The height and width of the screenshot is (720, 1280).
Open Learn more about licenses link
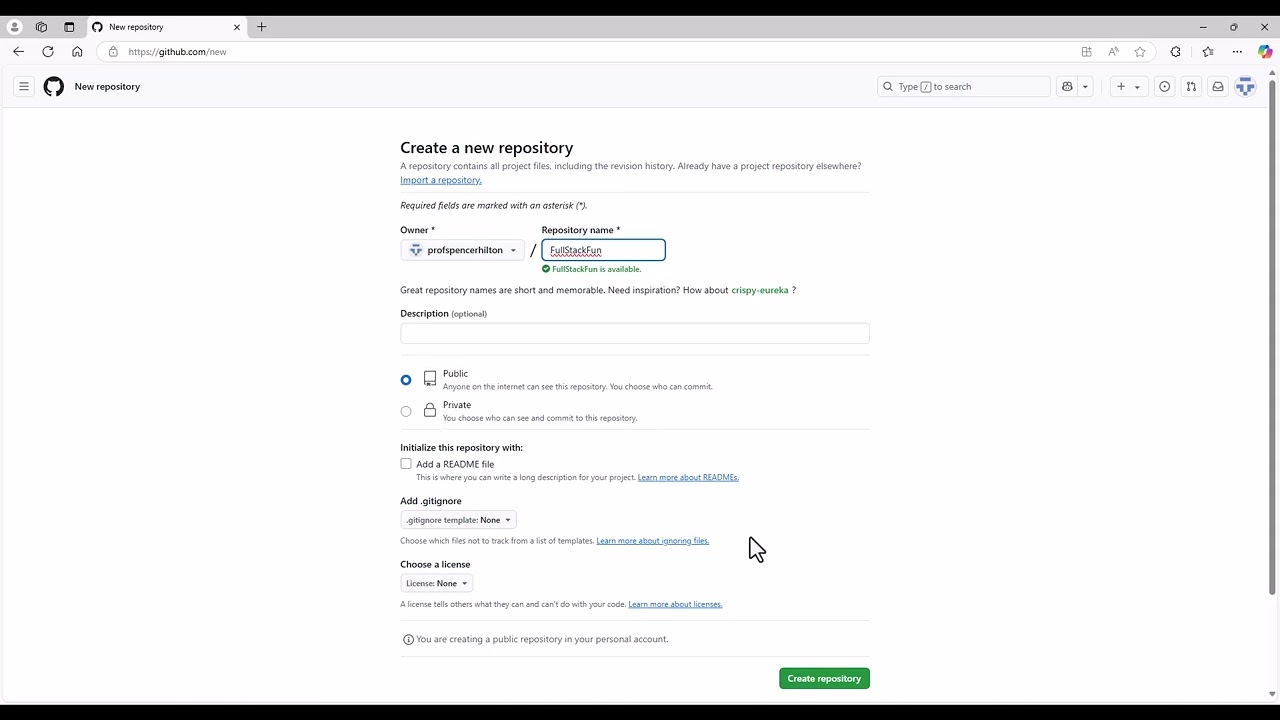click(675, 604)
